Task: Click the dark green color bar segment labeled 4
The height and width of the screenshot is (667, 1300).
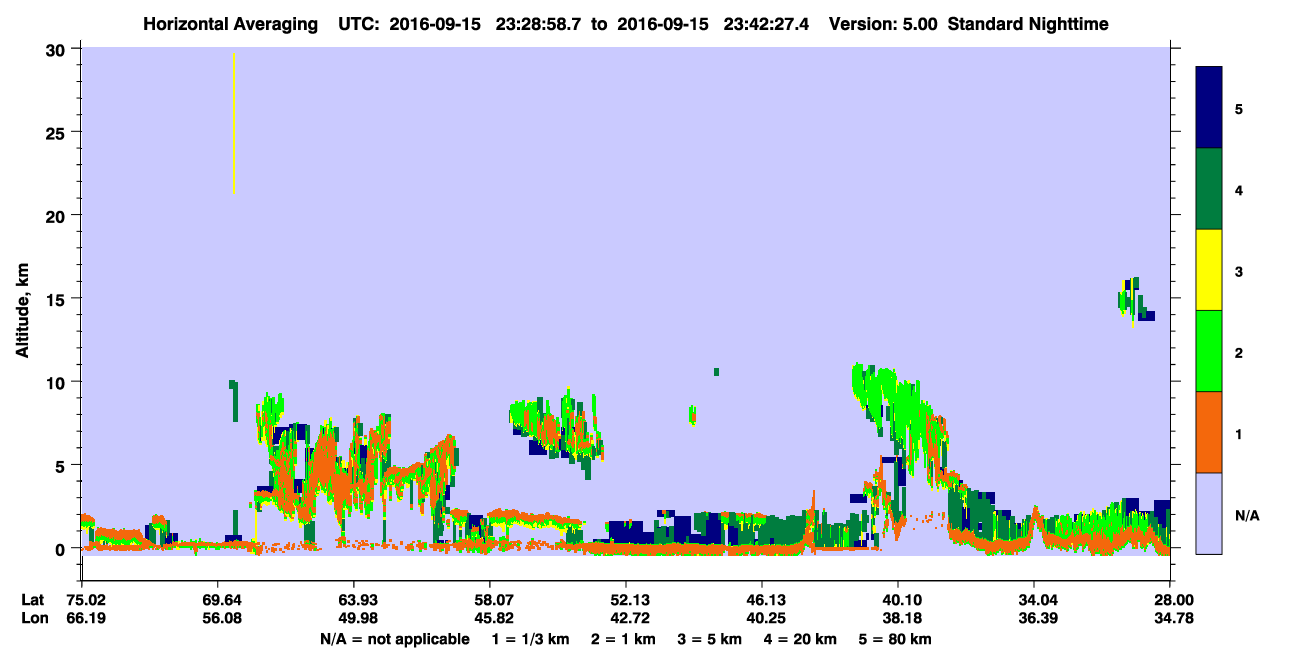Action: point(1209,189)
